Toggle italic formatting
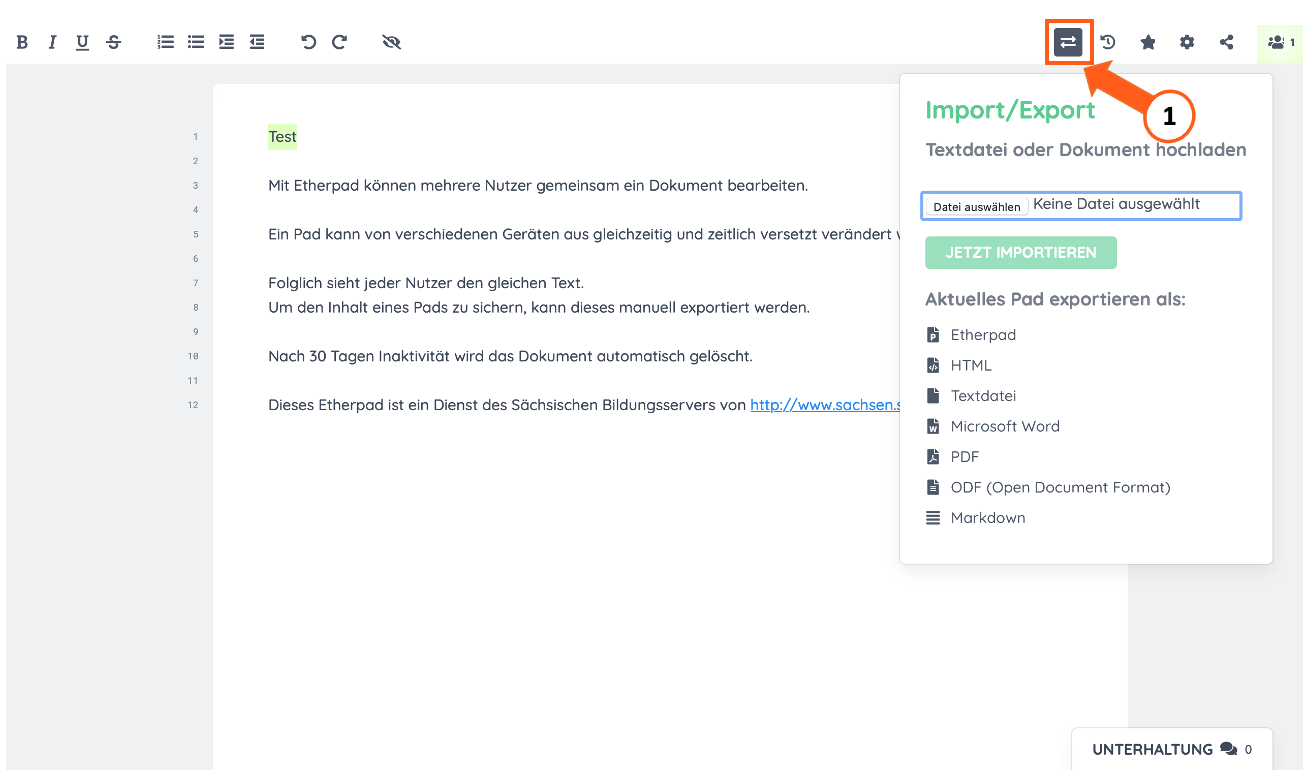The image size is (1316, 782). pyautogui.click(x=52, y=42)
